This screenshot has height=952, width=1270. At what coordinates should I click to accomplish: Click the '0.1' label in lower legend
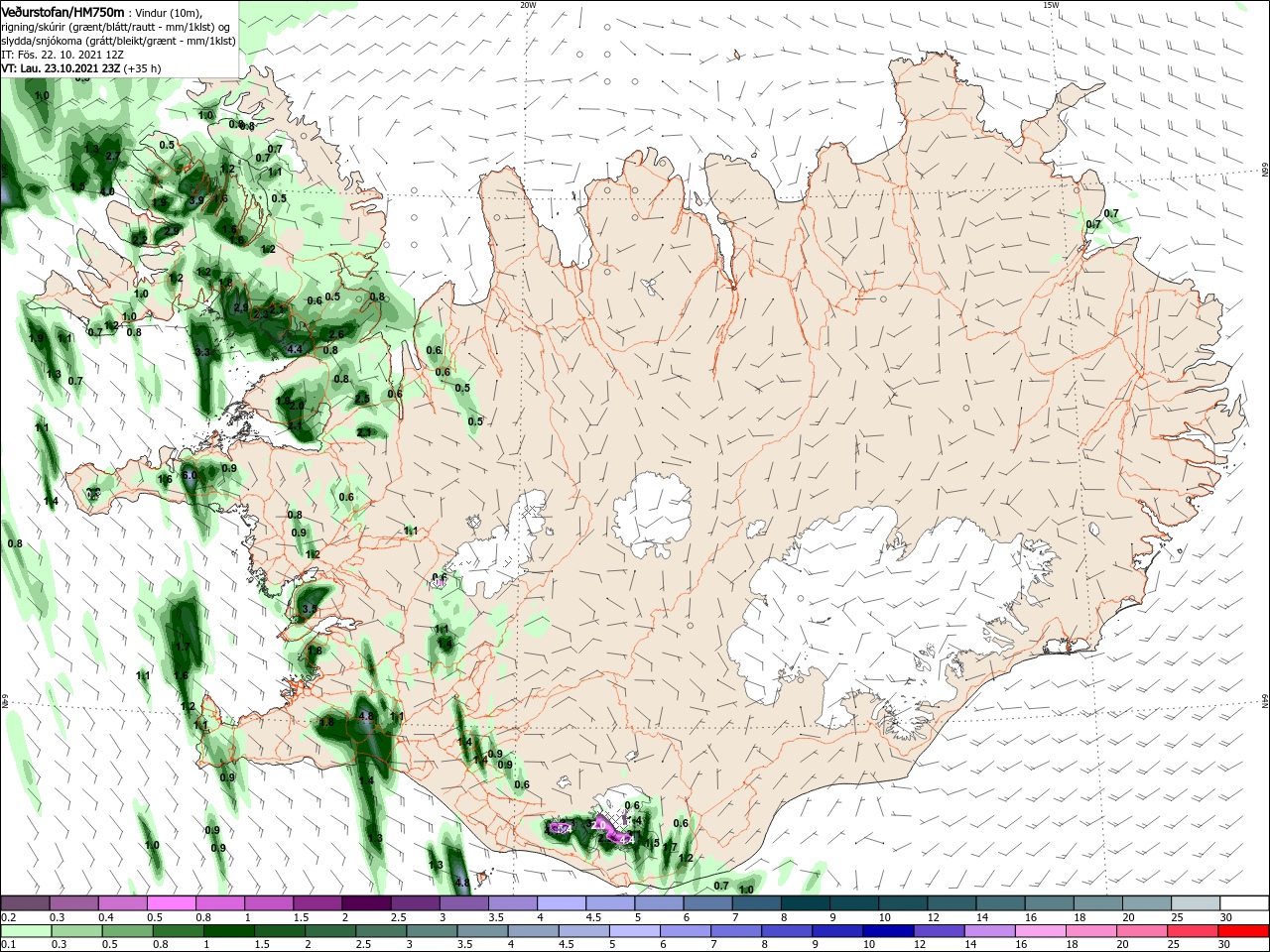pos(7,945)
